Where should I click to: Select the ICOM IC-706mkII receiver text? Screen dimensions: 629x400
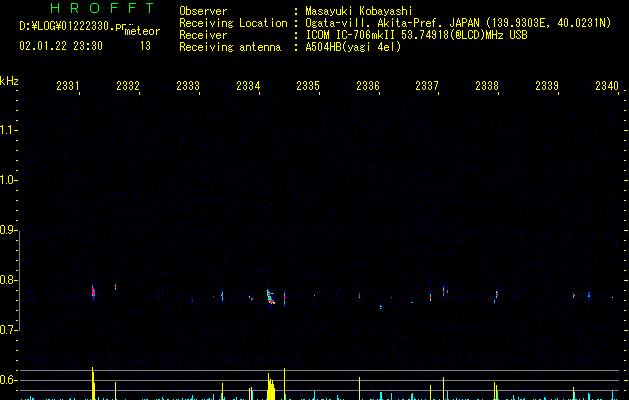pyautogui.click(x=352, y=35)
